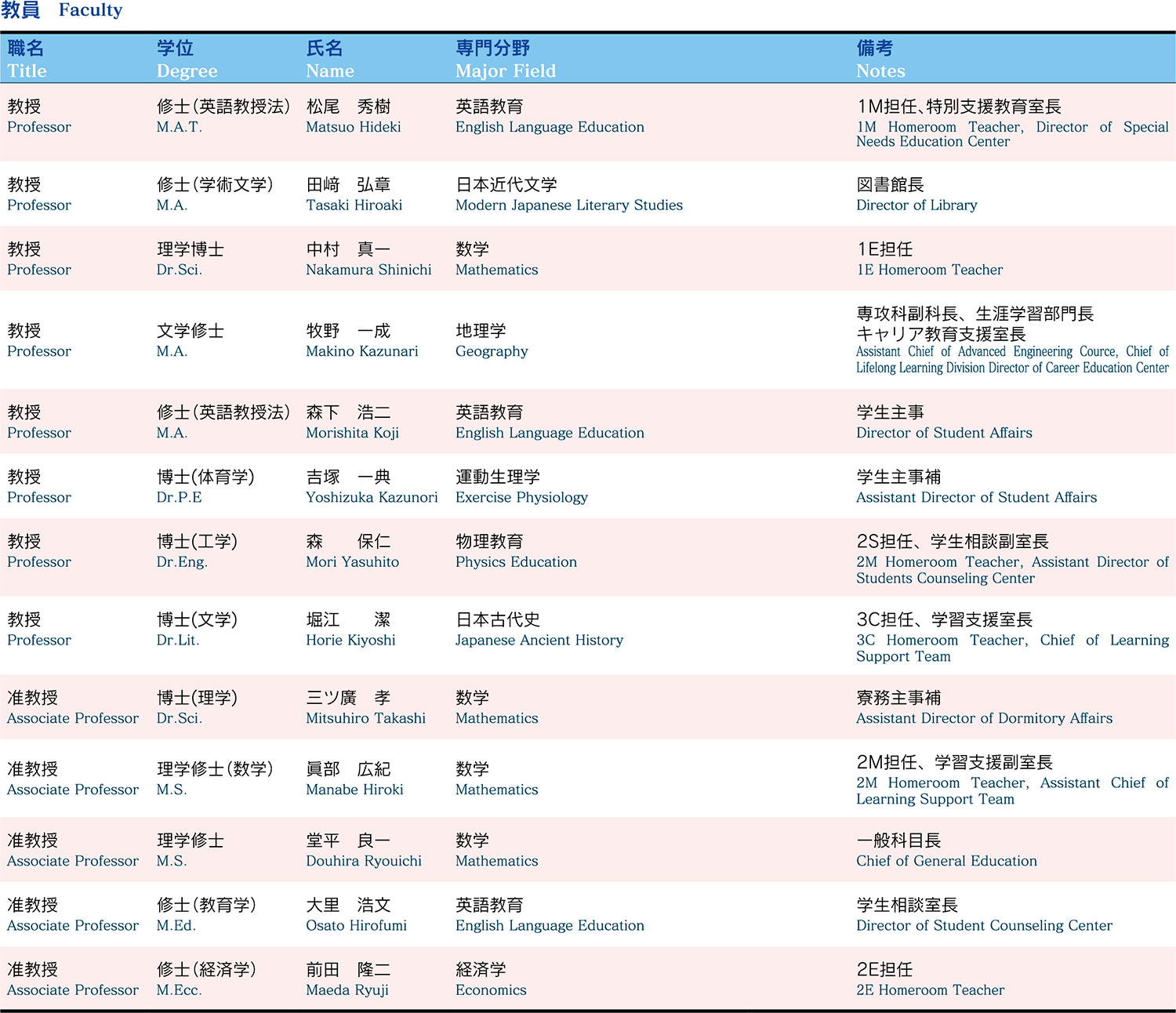1176x1013 pixels.
Task: Select the name 'Makino Kazunari'
Action: pyautogui.click(x=362, y=351)
